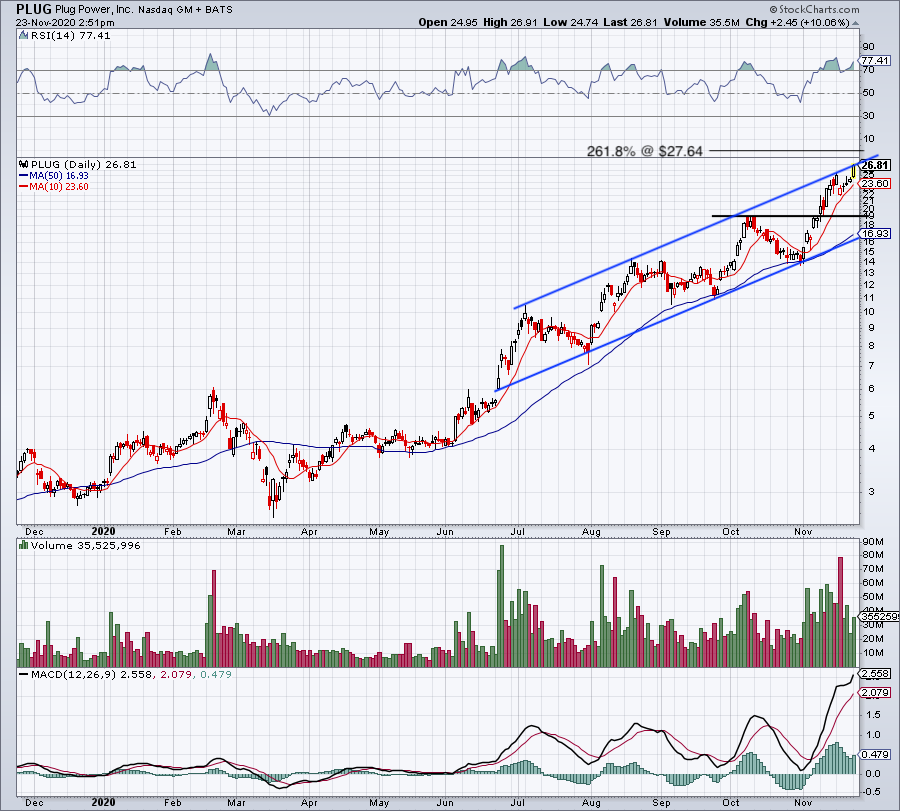
Task: Click the 261.8% @ $27.64 annotation
Action: pos(645,151)
